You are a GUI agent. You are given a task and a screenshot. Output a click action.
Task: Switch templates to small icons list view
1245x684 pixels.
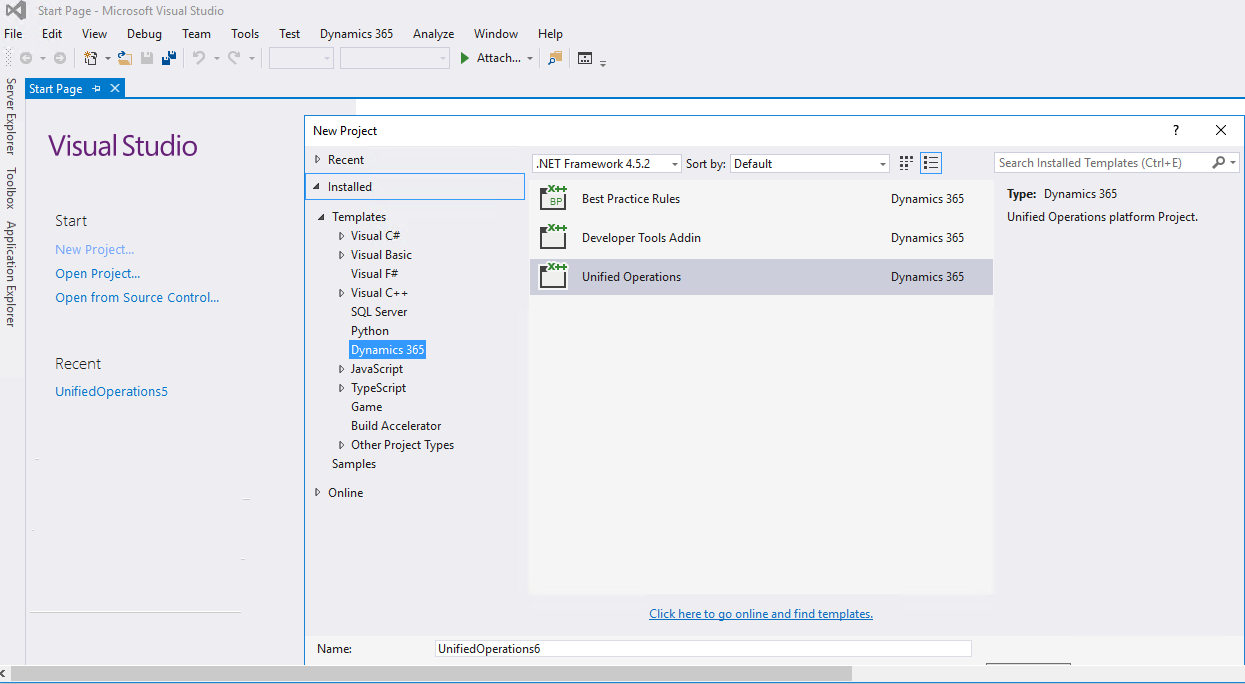(x=931, y=163)
